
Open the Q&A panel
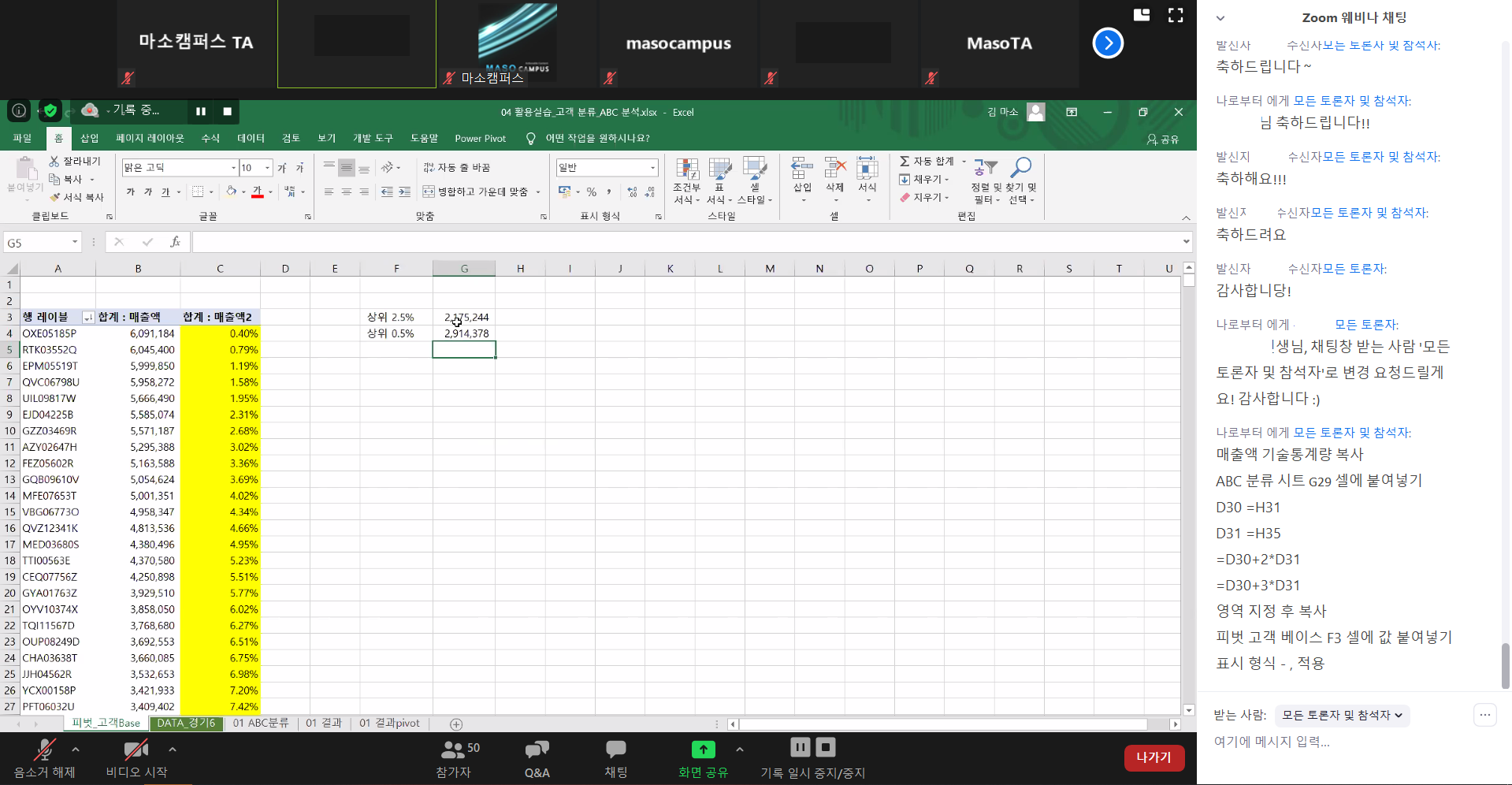[537, 758]
